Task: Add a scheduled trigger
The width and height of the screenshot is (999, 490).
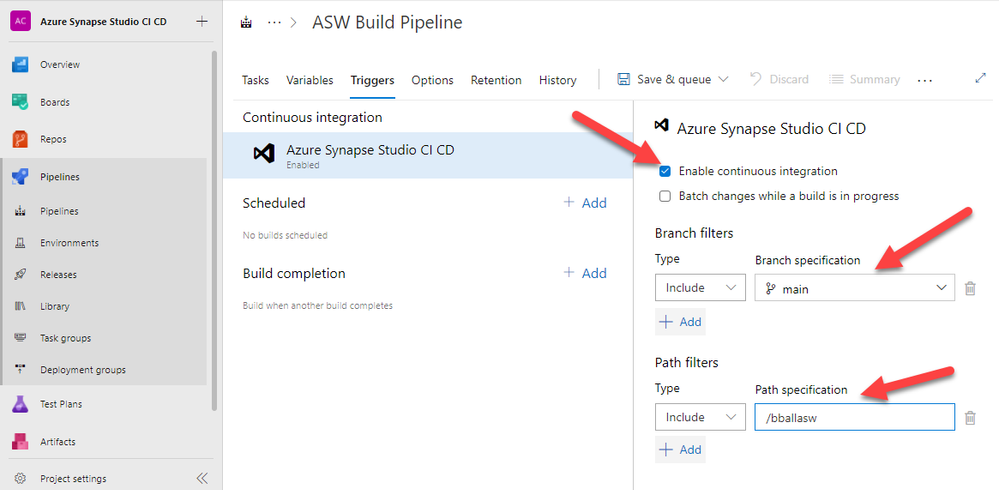Action: tap(585, 203)
